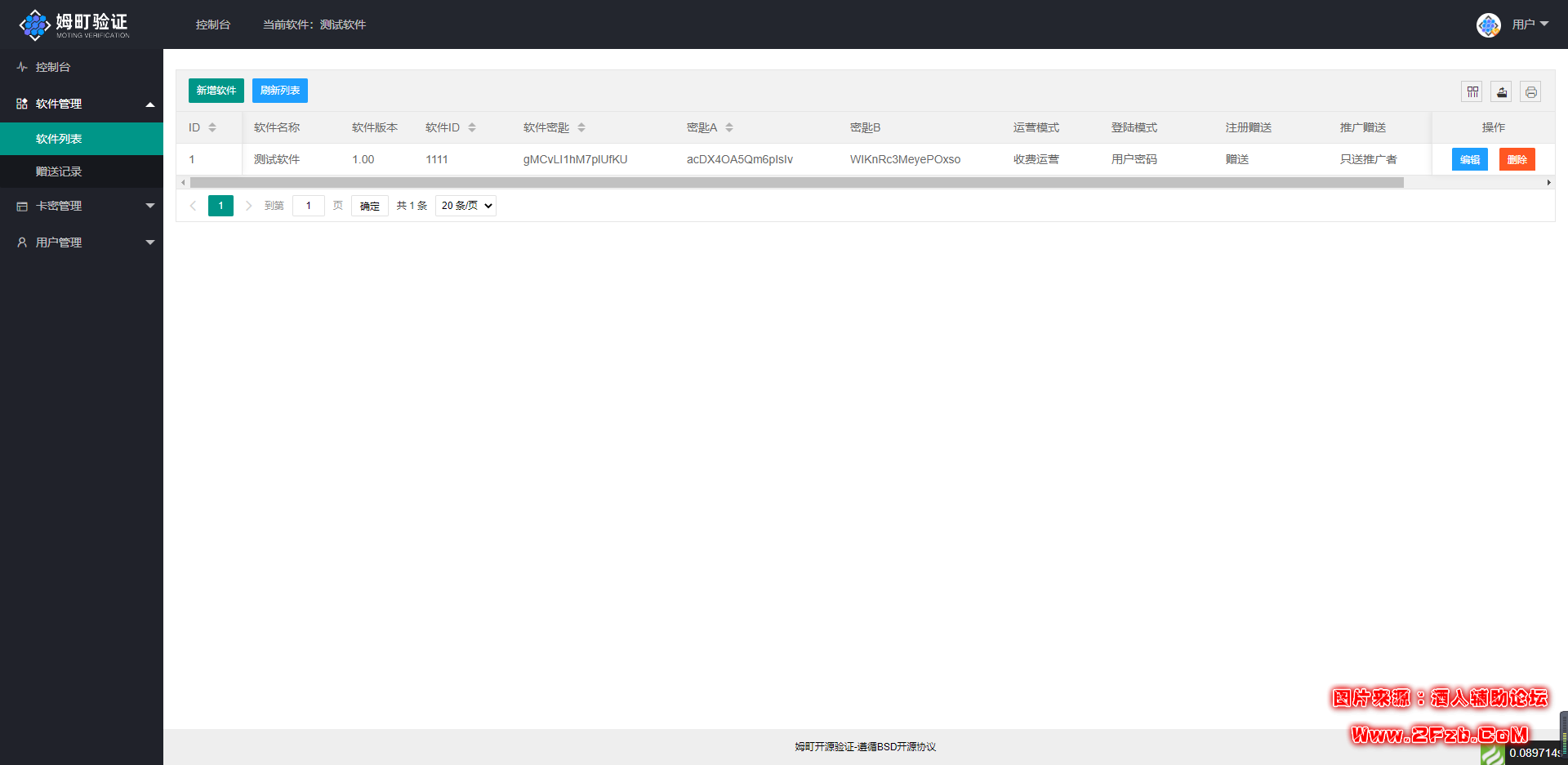The height and width of the screenshot is (765, 1568).
Task: Click the 确定 page jump button
Action: tap(370, 206)
